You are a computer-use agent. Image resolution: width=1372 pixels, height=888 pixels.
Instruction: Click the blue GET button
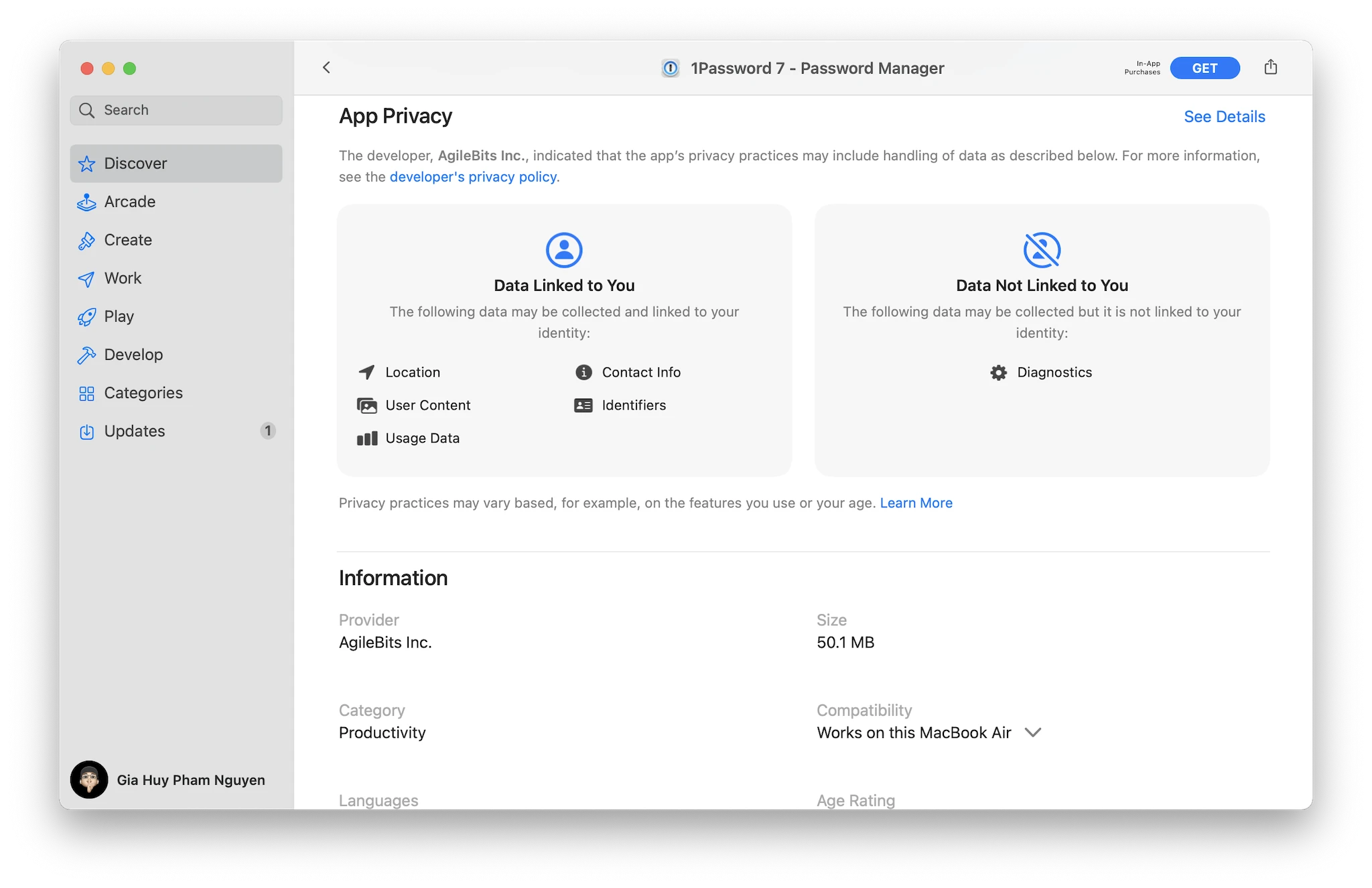[x=1205, y=68]
